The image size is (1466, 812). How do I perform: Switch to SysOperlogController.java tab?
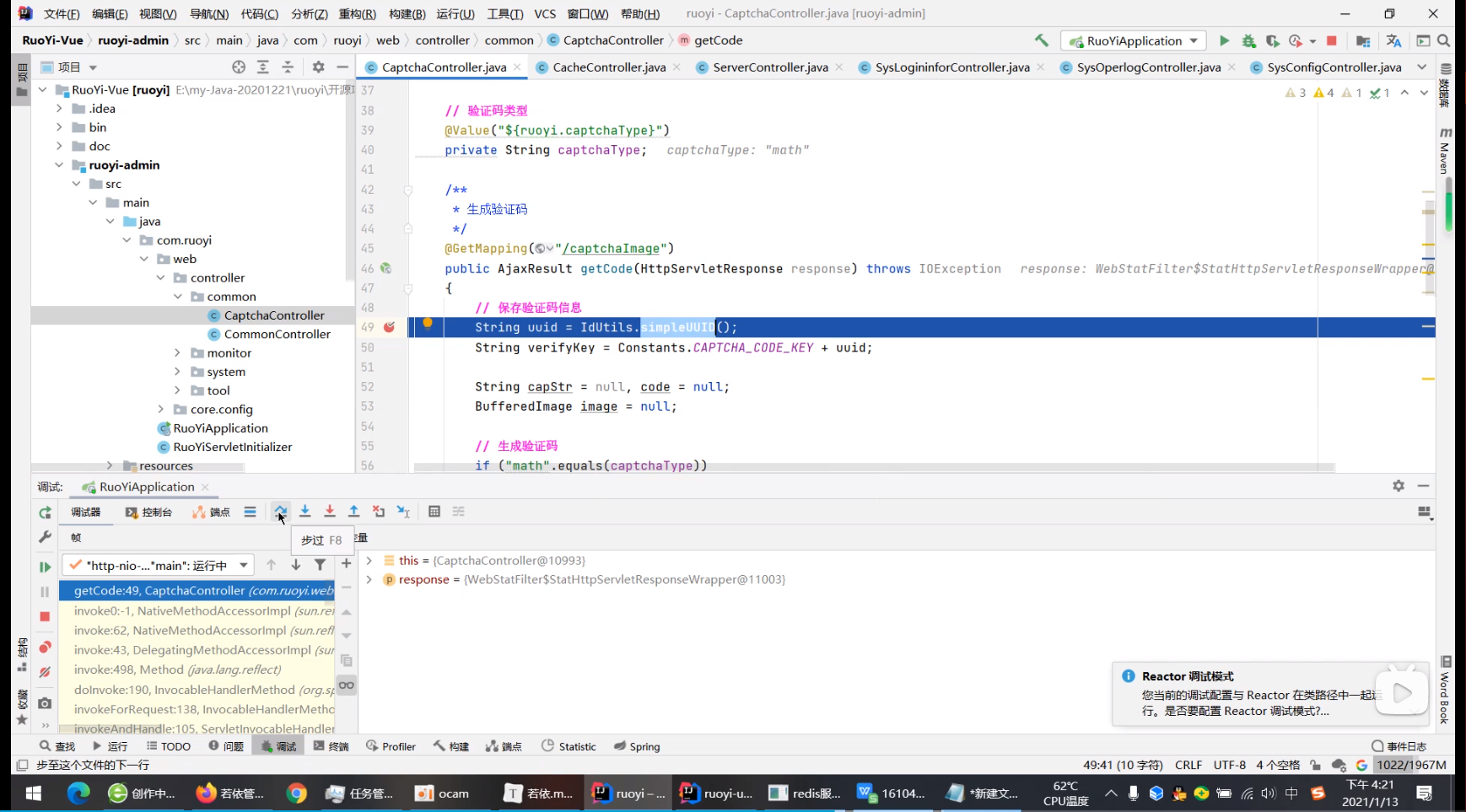pos(1148,67)
